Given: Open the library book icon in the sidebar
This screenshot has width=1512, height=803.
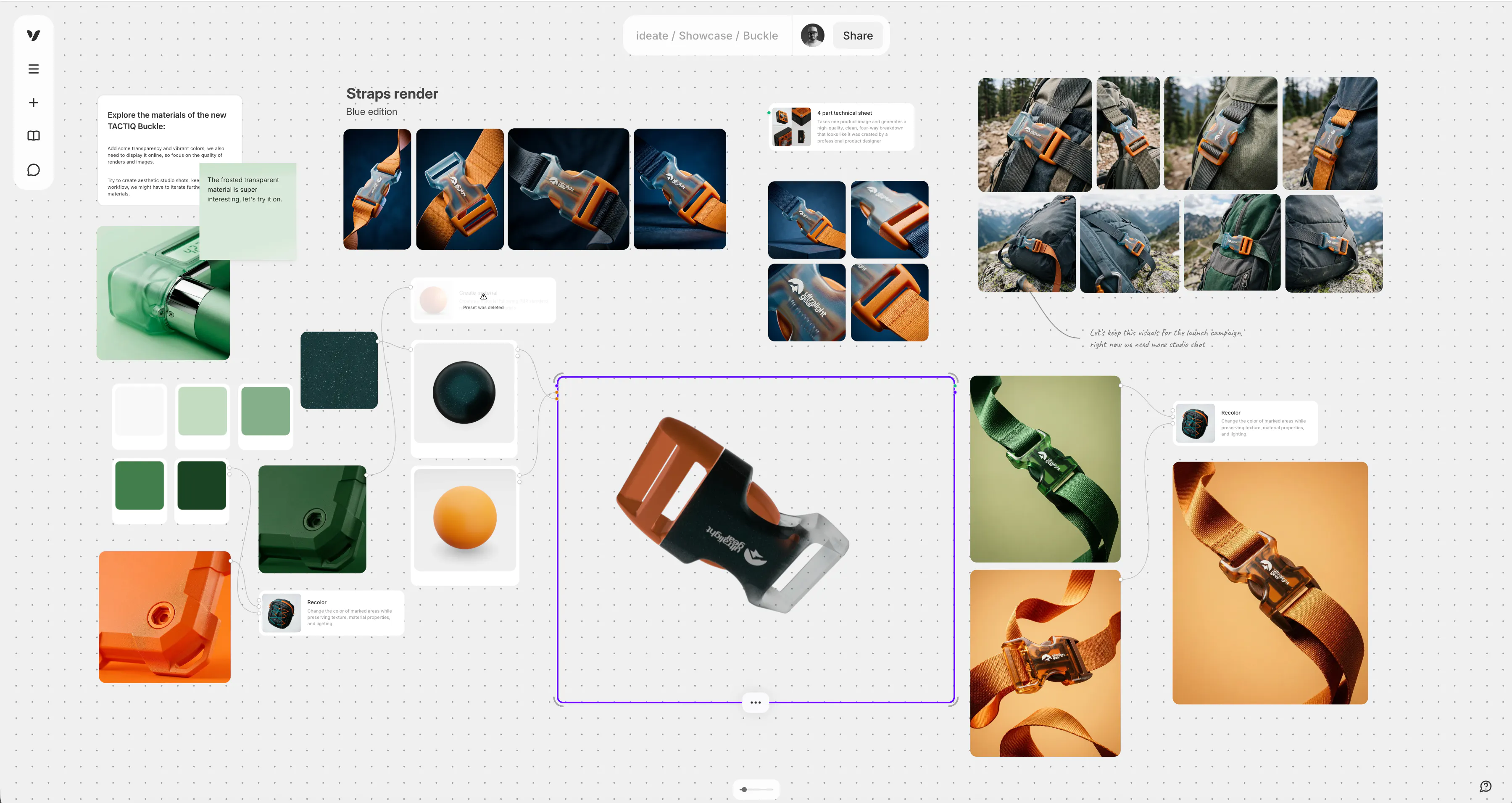Looking at the screenshot, I should (x=34, y=136).
